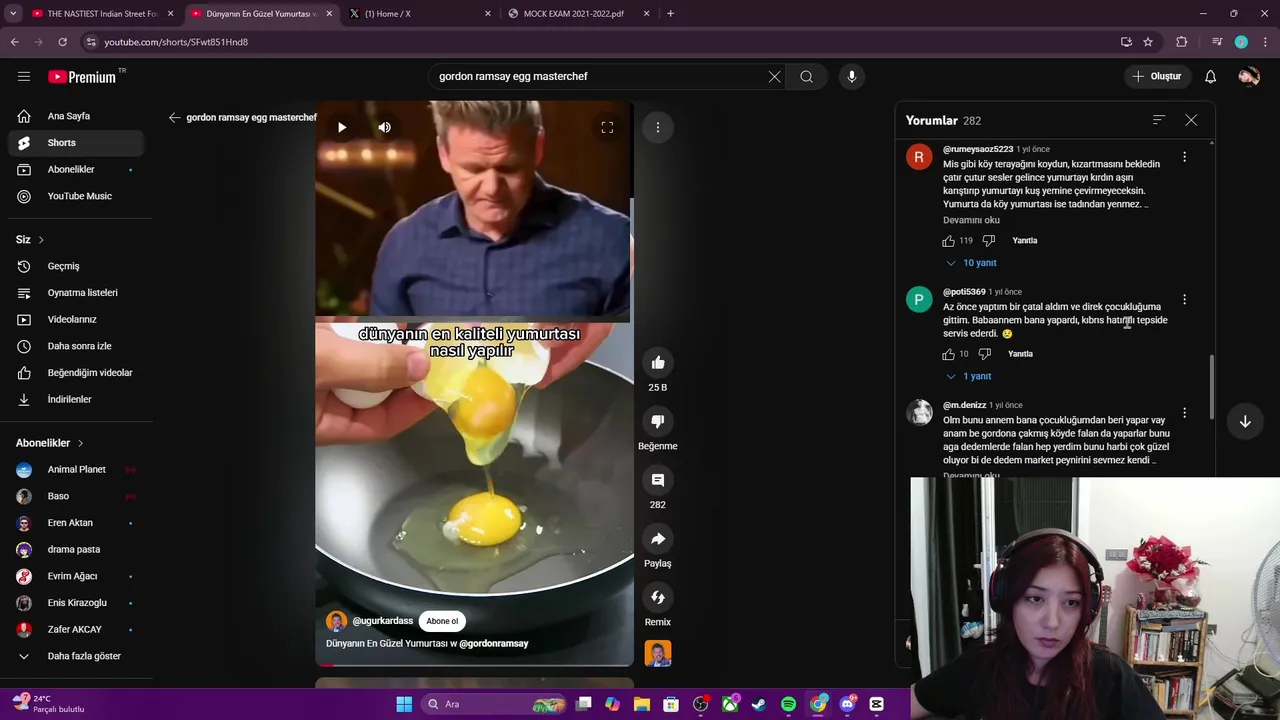The width and height of the screenshot is (1280, 720).
Task: Remix this Short
Action: (x=657, y=597)
